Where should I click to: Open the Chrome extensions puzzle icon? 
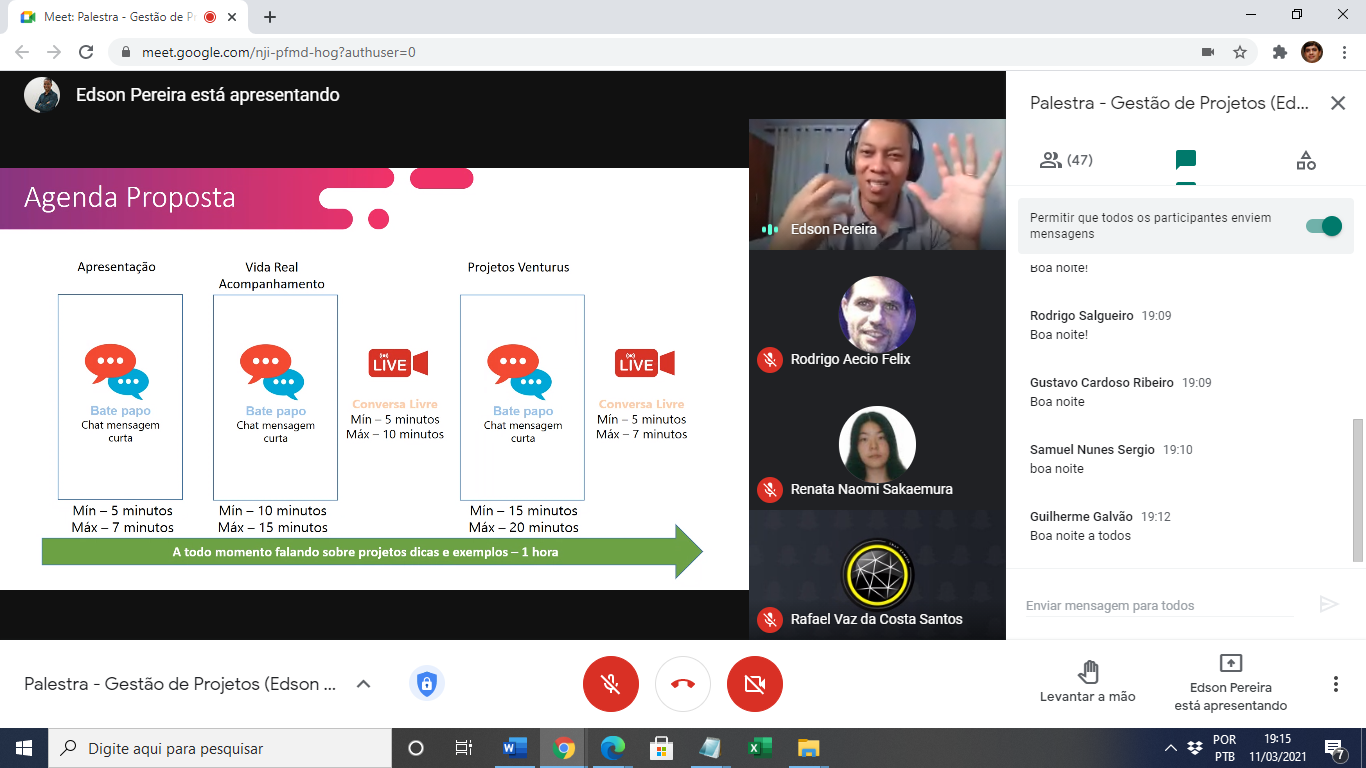(1279, 52)
